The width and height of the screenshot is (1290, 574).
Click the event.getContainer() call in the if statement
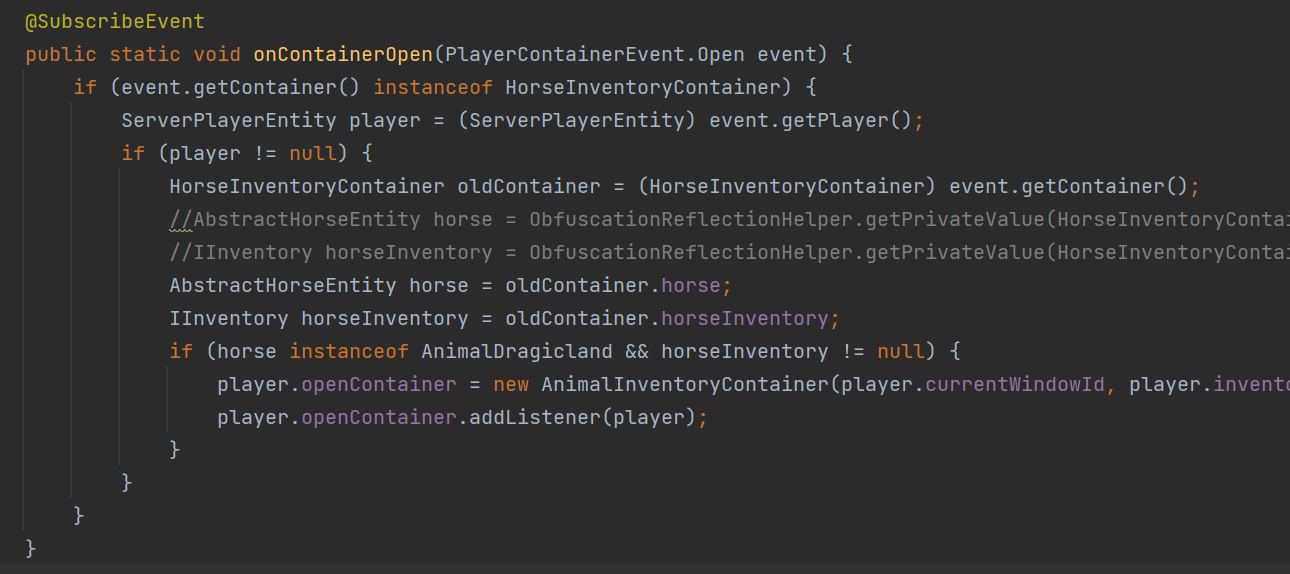point(241,87)
